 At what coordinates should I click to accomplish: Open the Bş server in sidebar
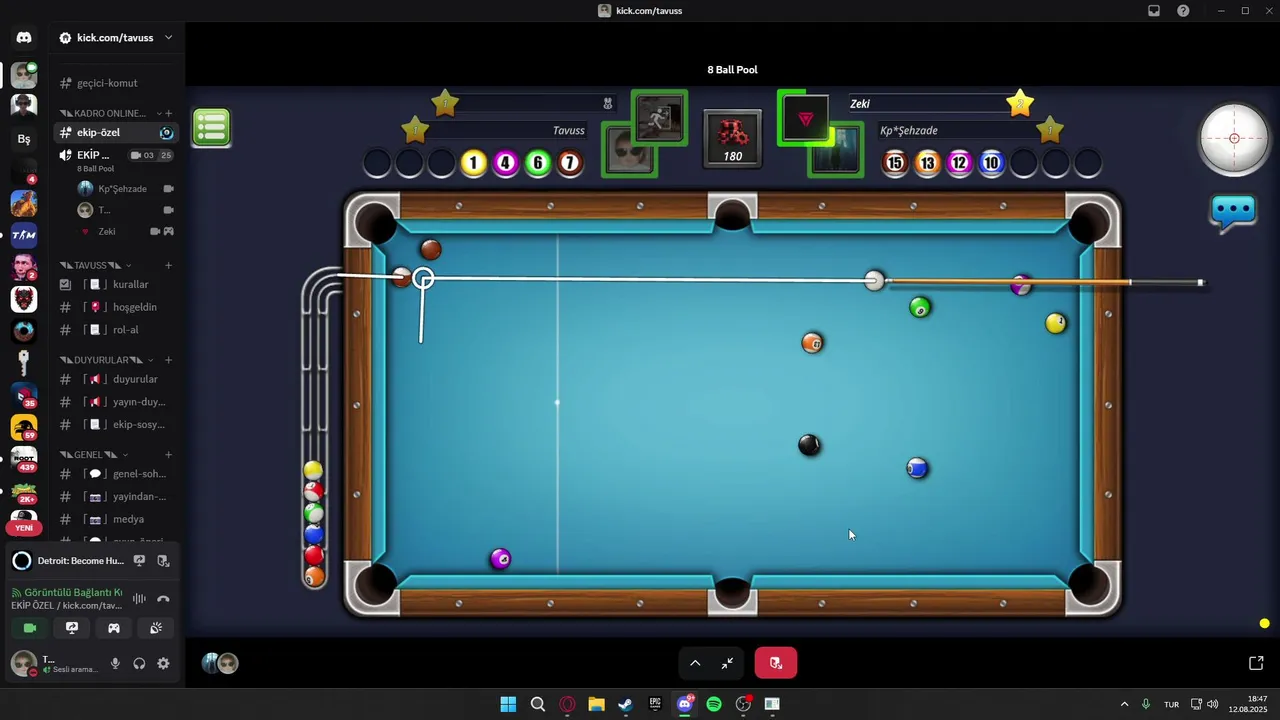(24, 139)
